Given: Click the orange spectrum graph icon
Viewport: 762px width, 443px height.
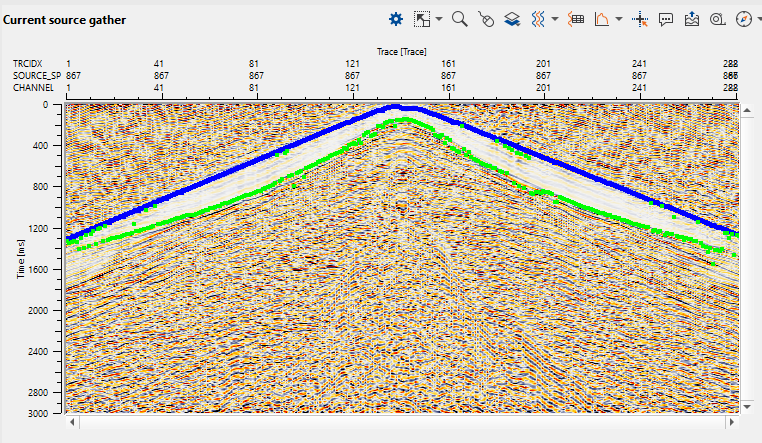Looking at the screenshot, I should pos(602,19).
